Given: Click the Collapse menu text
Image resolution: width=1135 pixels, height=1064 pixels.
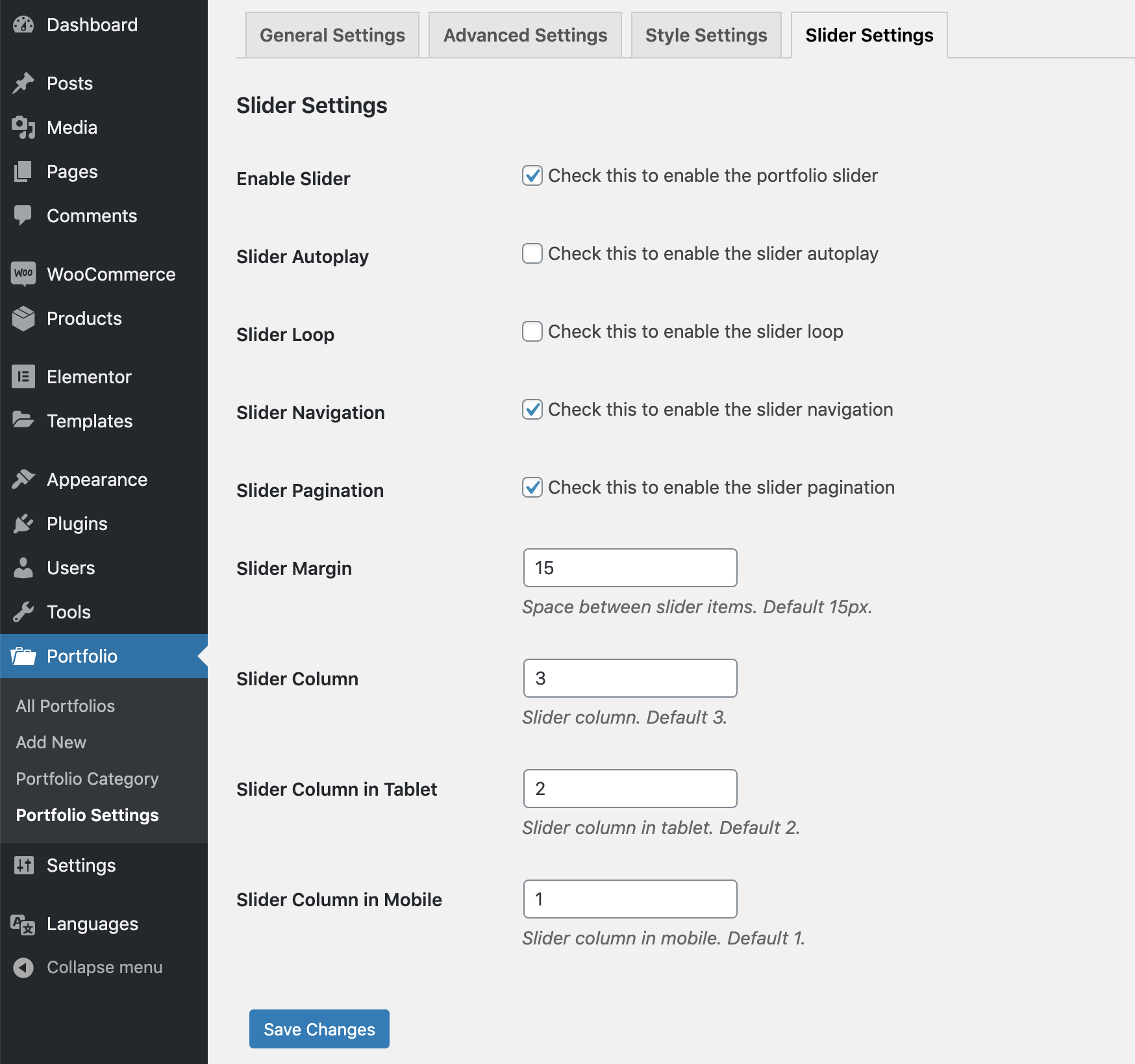Looking at the screenshot, I should pos(105,967).
